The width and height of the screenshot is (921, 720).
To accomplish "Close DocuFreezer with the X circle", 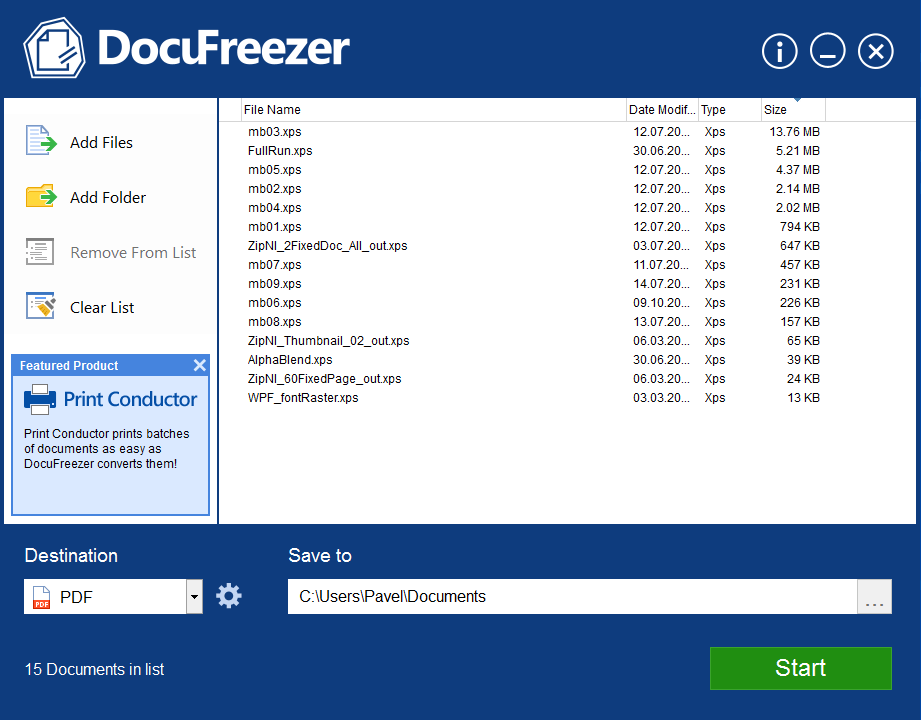I will pos(875,51).
